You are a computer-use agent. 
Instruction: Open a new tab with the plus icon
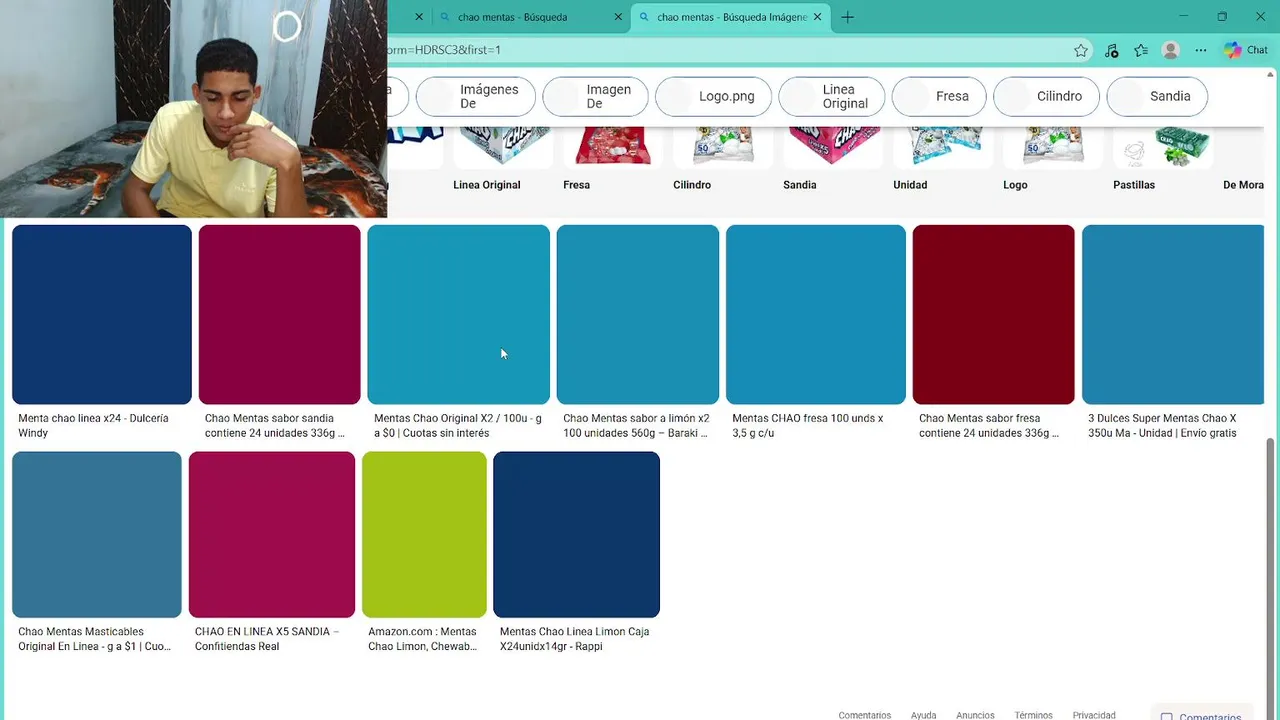click(847, 17)
